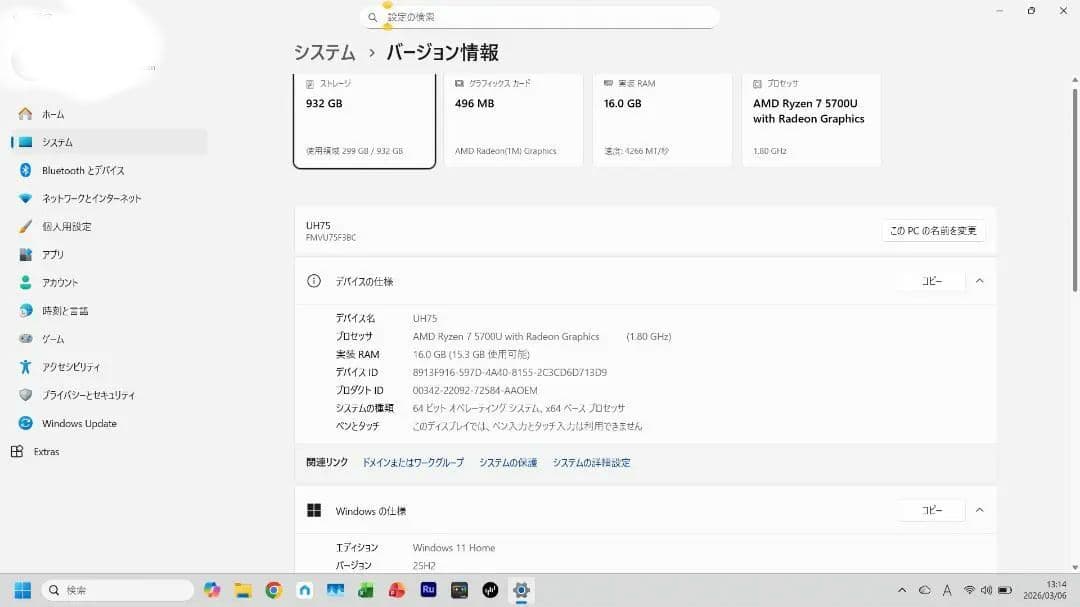Go back to システム in the breadcrumb
Viewport: 1080px width, 607px height.
[324, 52]
